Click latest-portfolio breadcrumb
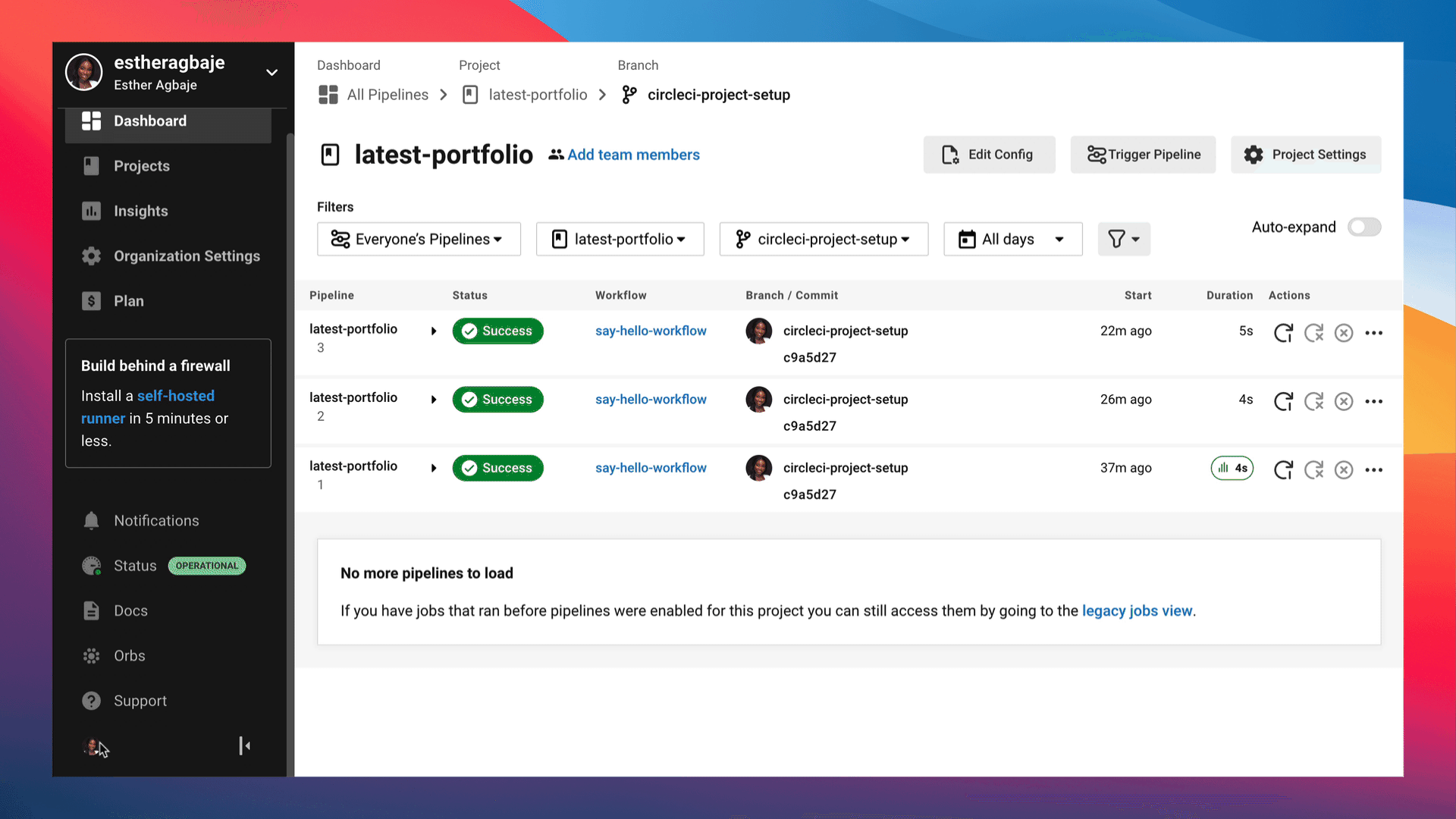1456x819 pixels. [538, 95]
